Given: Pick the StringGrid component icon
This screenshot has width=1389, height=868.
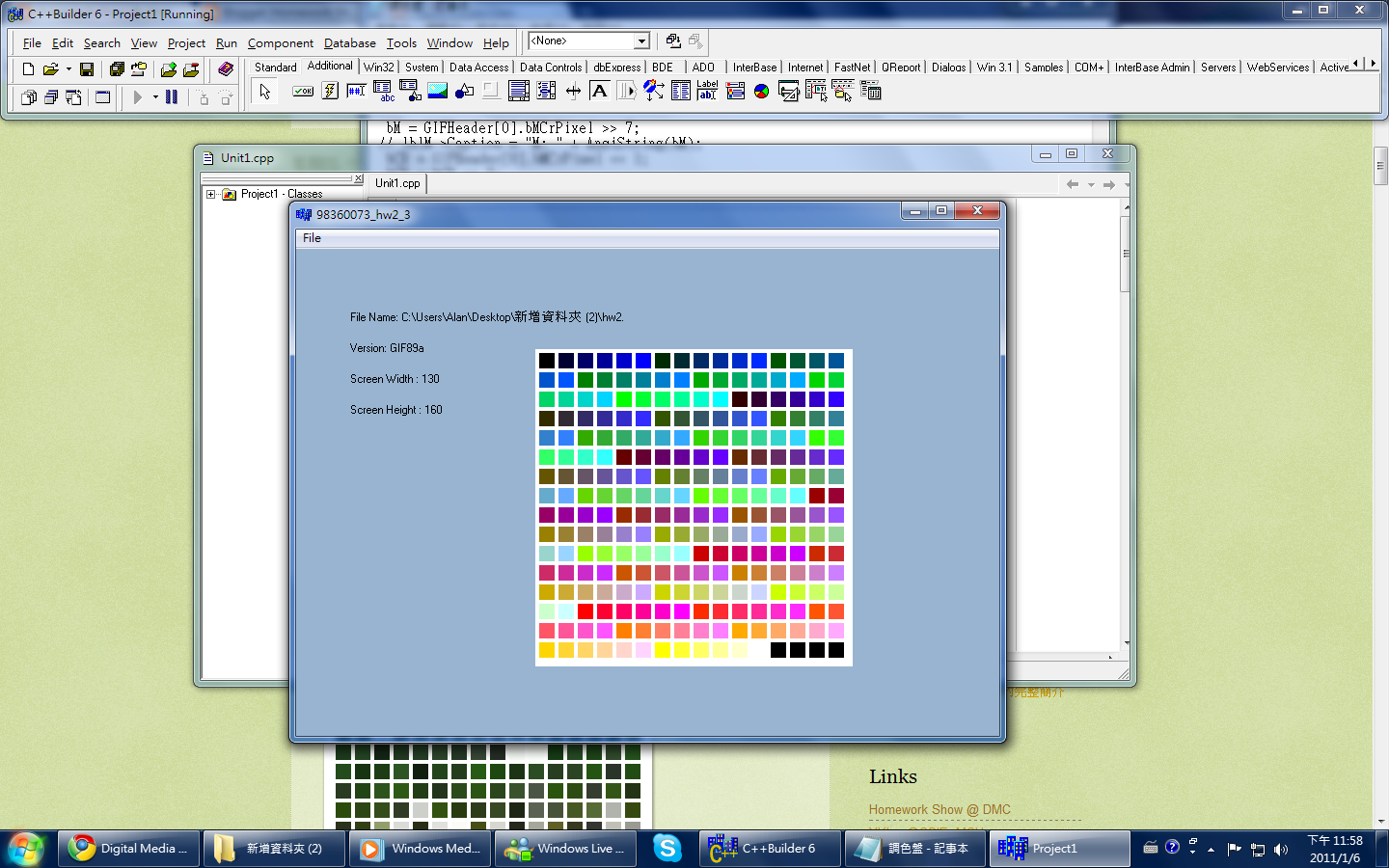Looking at the screenshot, I should [x=383, y=92].
